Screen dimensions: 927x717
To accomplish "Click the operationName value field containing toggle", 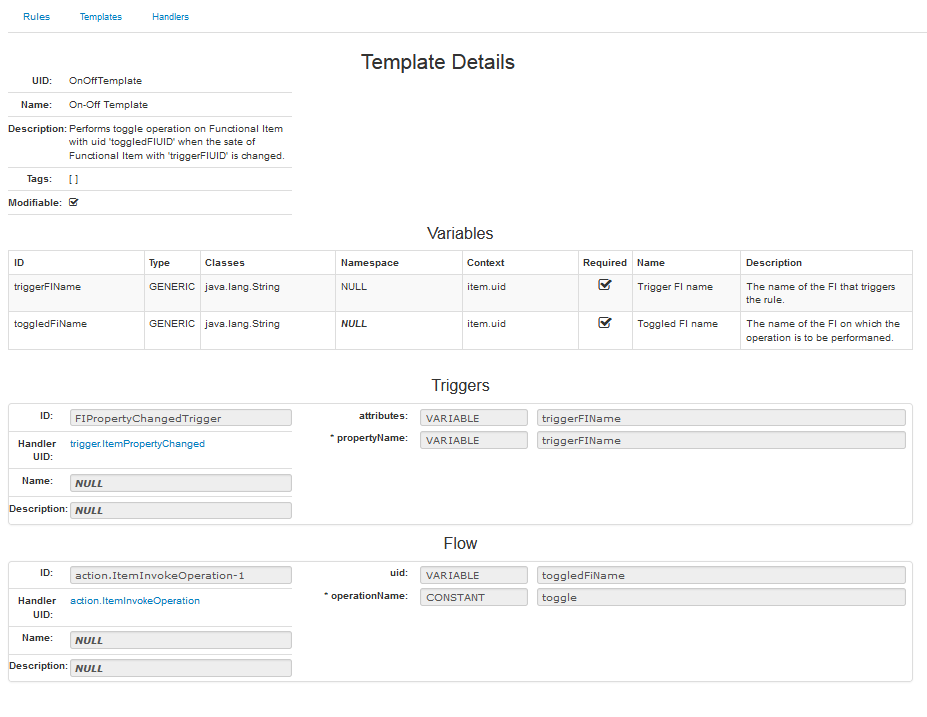I will 720,597.
